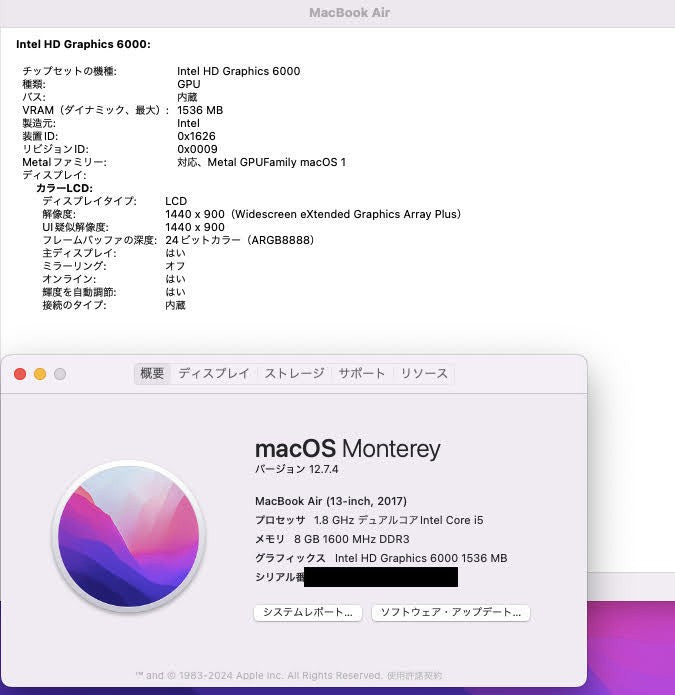This screenshot has height=695, width=675.
Task: Switch to the ディスプレイ tab
Action: coord(214,374)
